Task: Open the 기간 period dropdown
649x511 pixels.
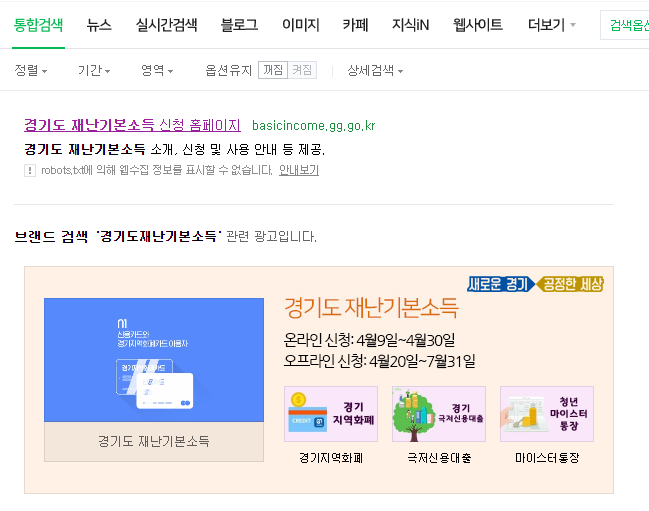Action: point(94,70)
